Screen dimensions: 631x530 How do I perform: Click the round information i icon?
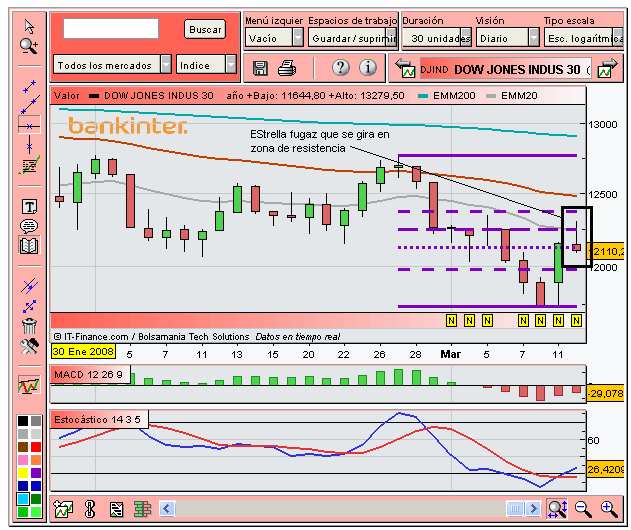[x=368, y=68]
